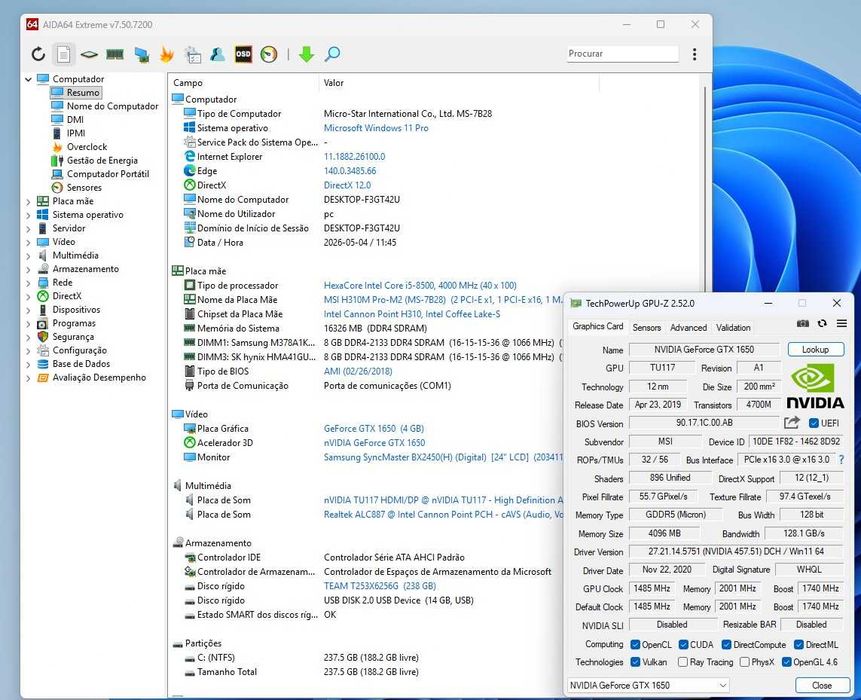Click the GPU-Z refresh icon

coord(822,324)
